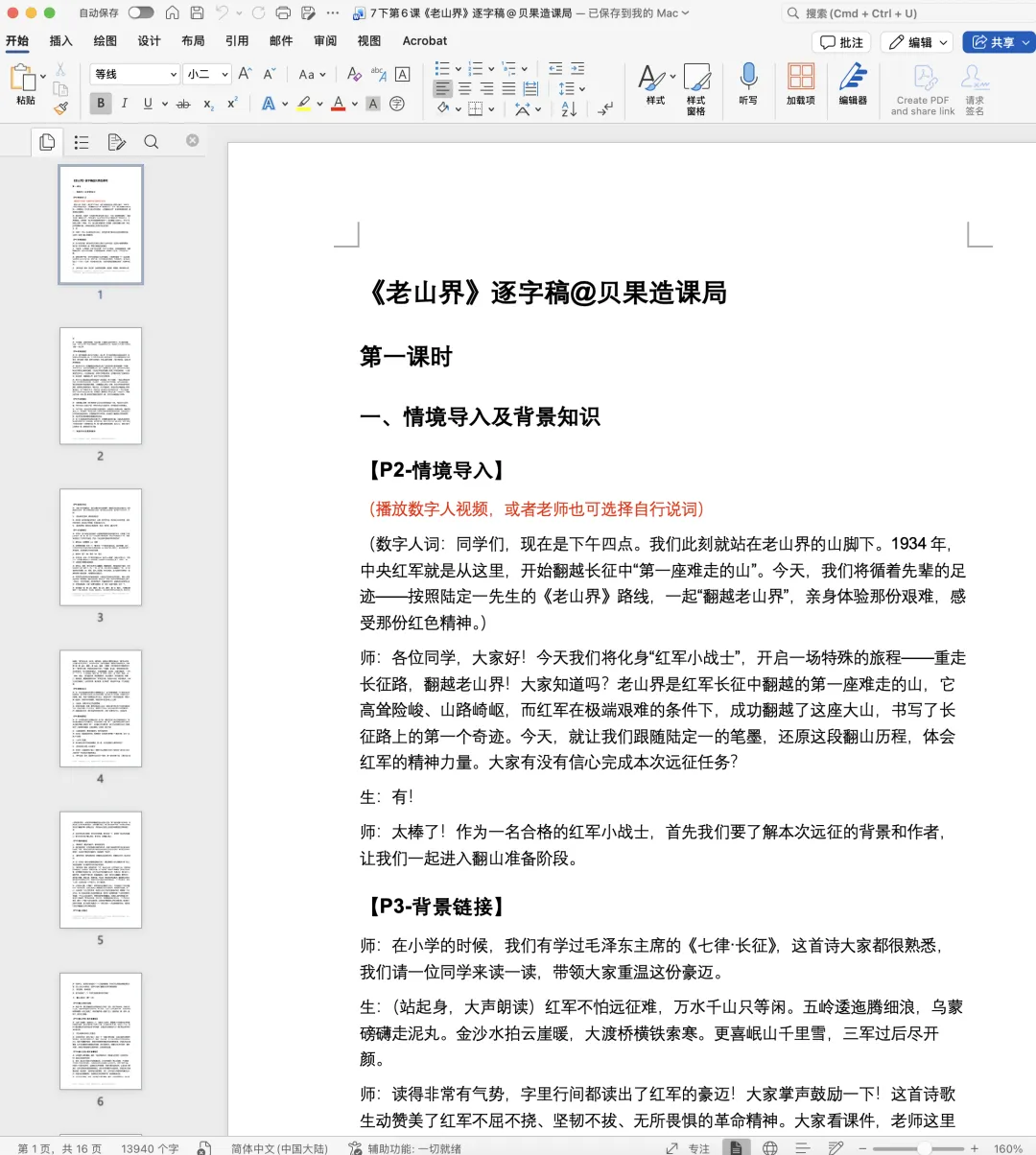The image size is (1036, 1155).
Task: Open the font size dropdown (小二)
Action: click(207, 74)
